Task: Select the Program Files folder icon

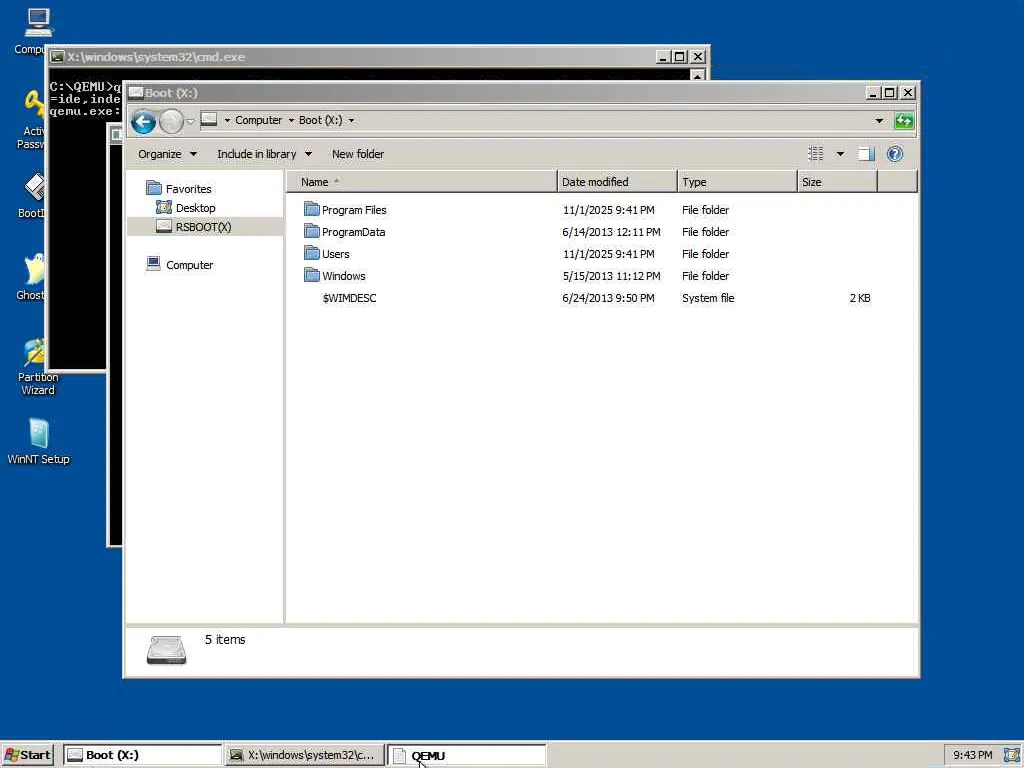Action: 312,209
